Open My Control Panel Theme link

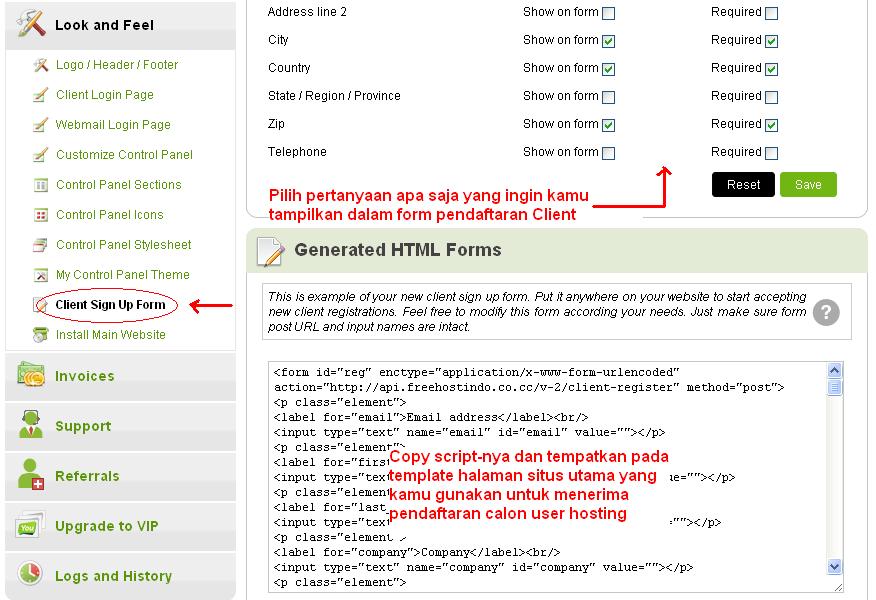coord(122,275)
